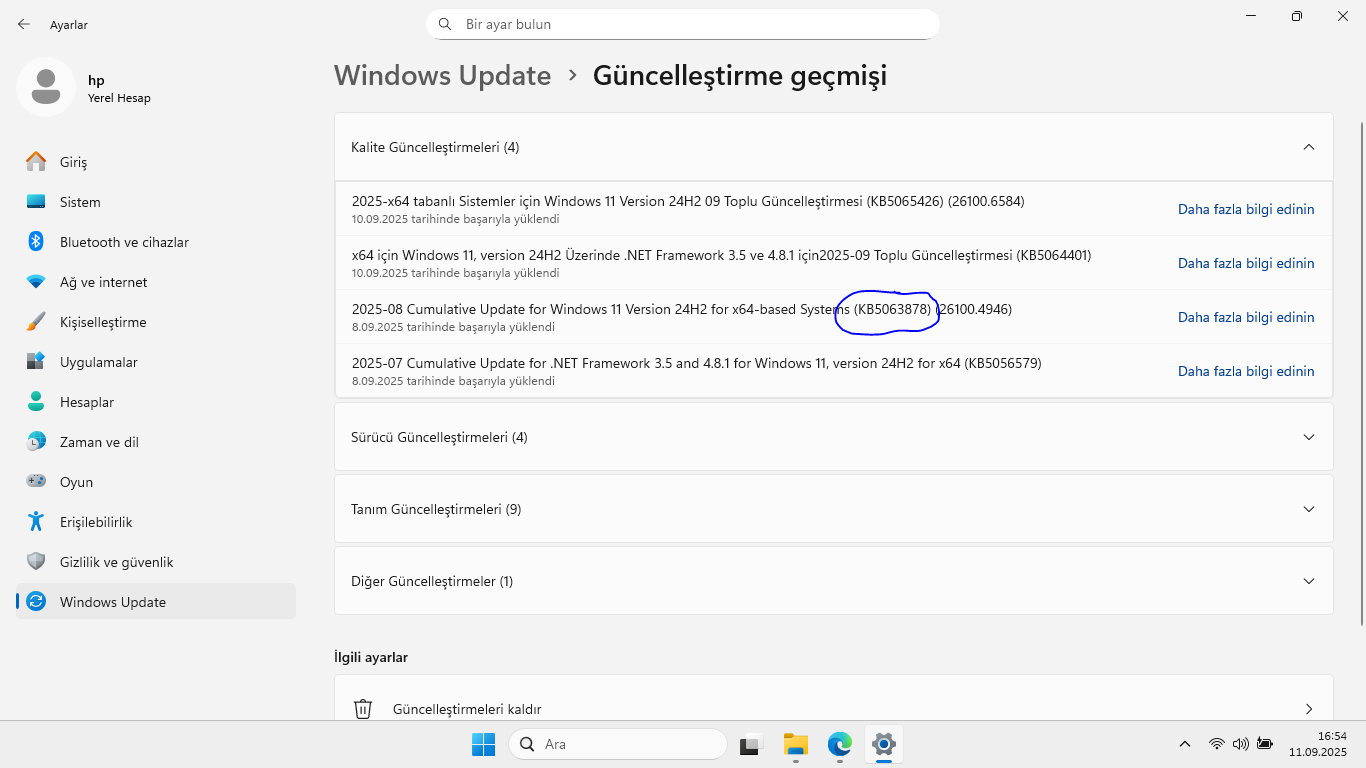This screenshot has width=1366, height=768.
Task: Click the volume speaker tray icon
Action: [x=1241, y=744]
